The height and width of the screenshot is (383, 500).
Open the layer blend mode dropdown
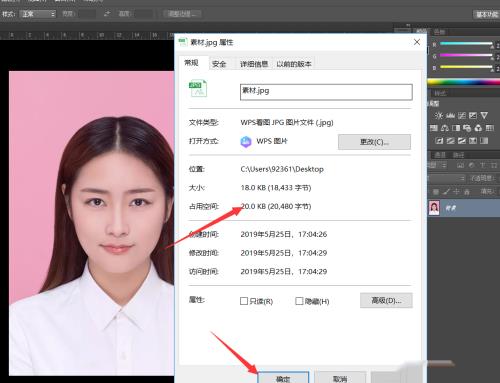446,178
